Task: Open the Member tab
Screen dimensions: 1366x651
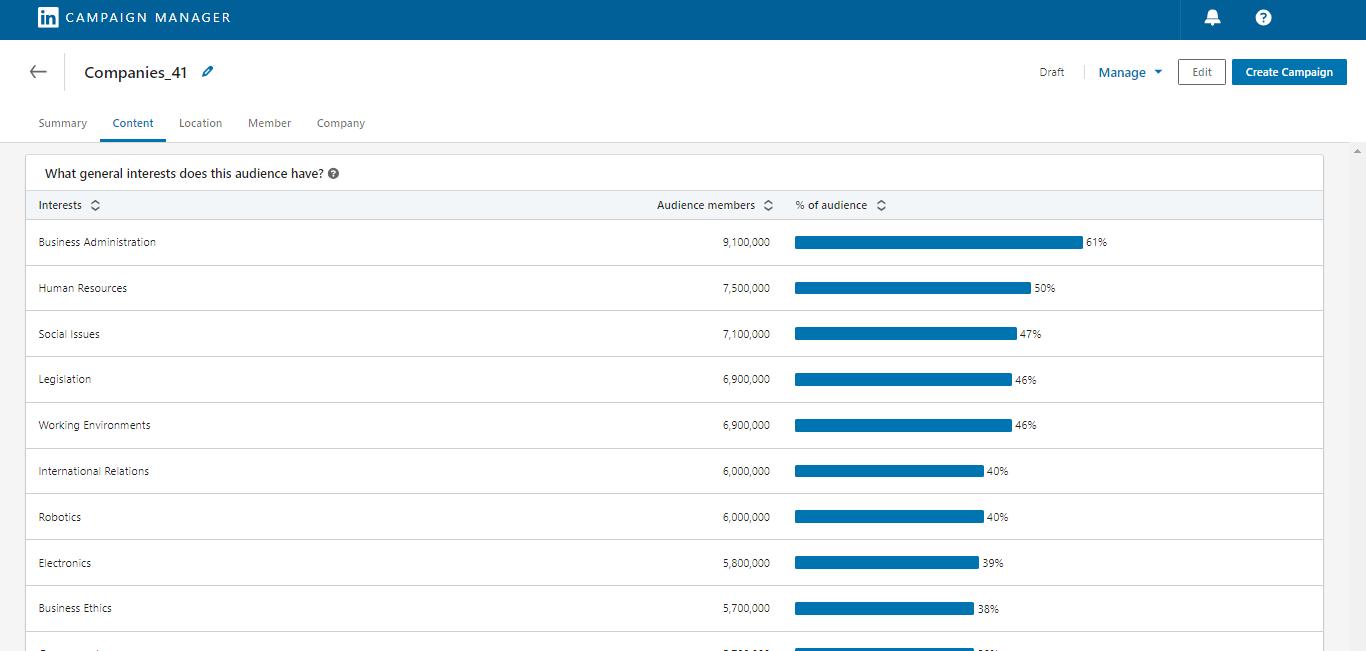Action: pyautogui.click(x=269, y=123)
